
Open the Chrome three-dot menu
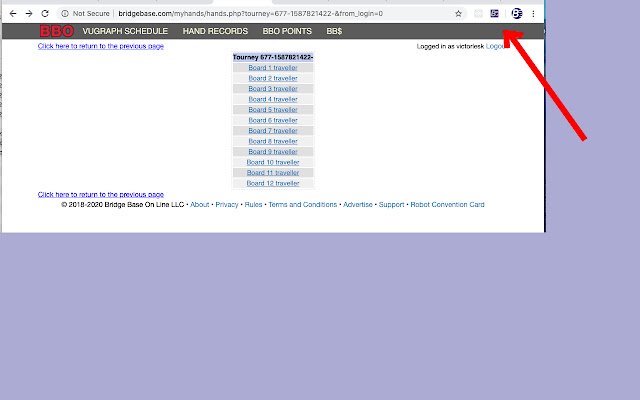tap(533, 13)
